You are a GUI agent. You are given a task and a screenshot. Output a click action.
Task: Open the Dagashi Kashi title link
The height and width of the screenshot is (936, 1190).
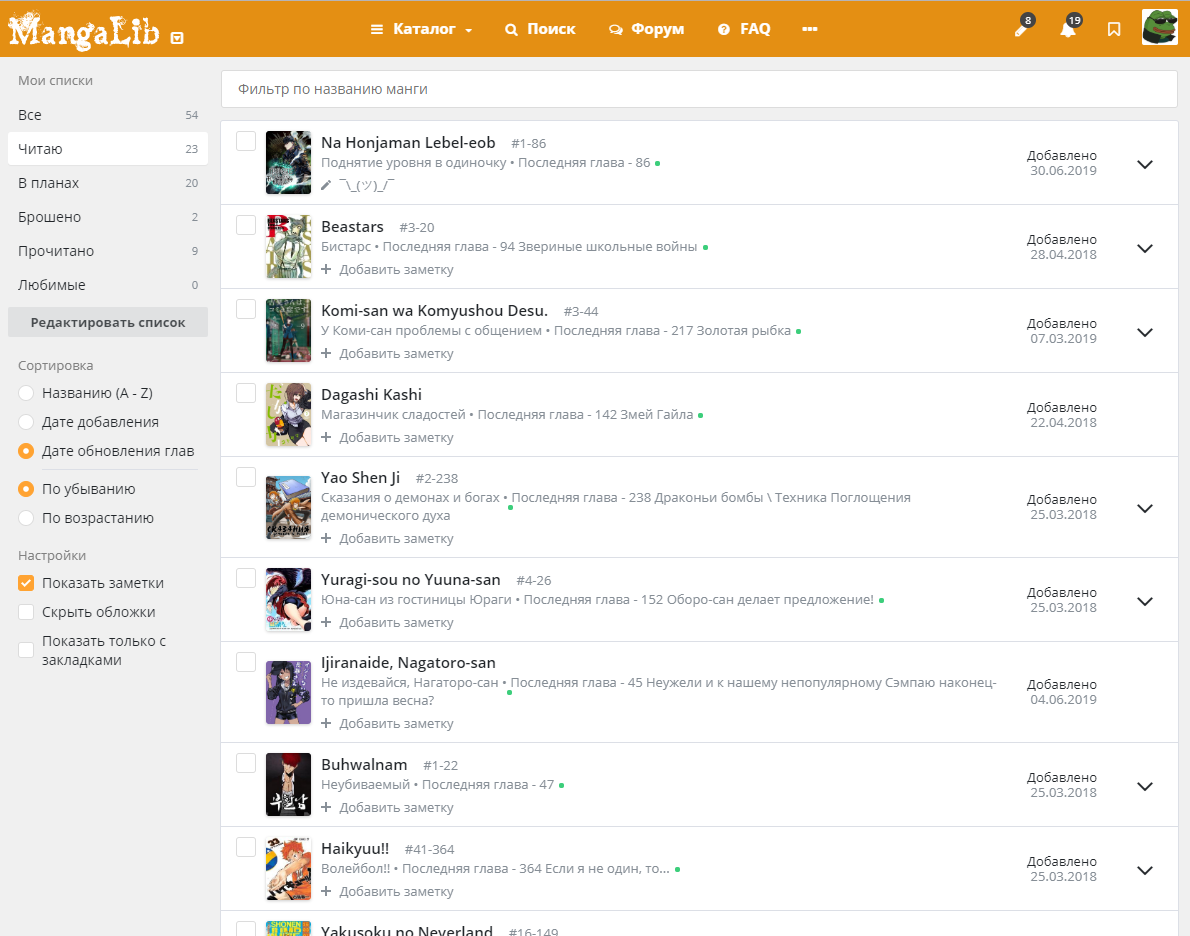click(371, 395)
